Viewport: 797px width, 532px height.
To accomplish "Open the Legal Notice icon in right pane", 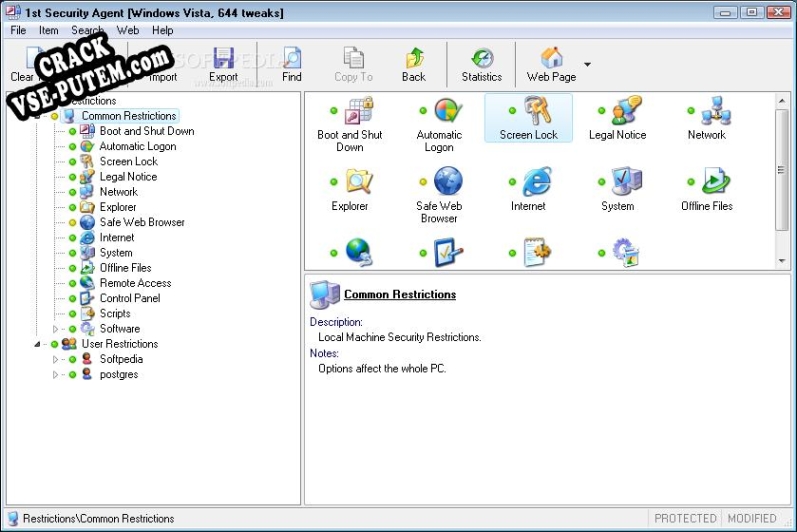I will tap(618, 118).
